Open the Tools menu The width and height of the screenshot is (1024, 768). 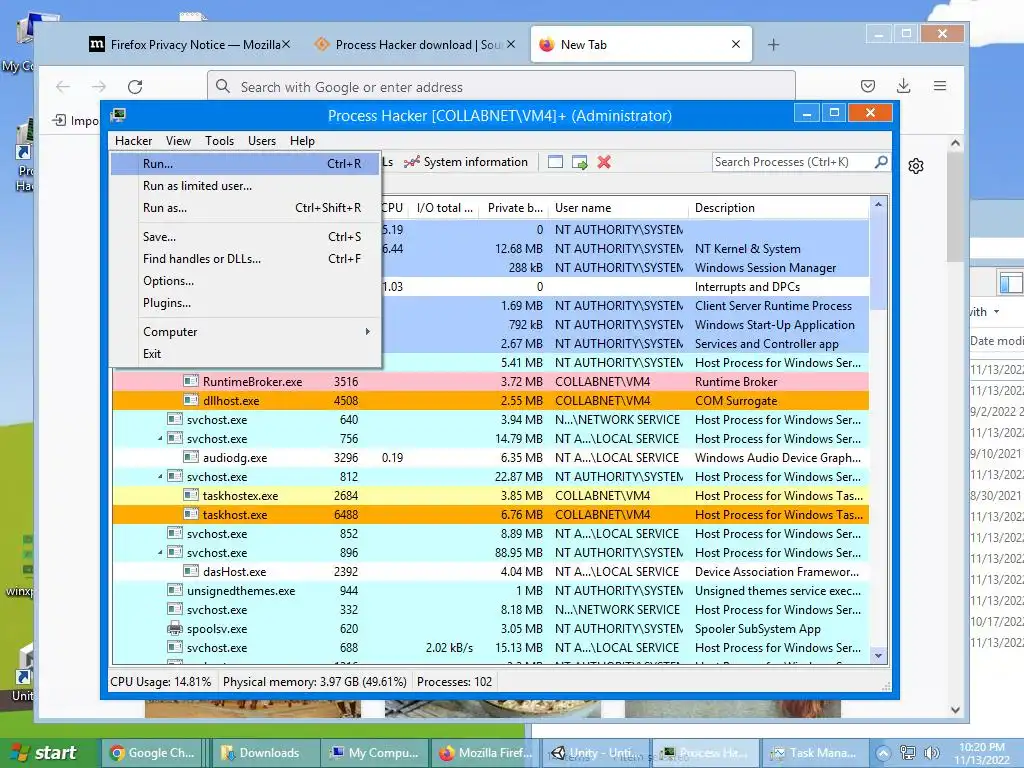click(x=219, y=141)
